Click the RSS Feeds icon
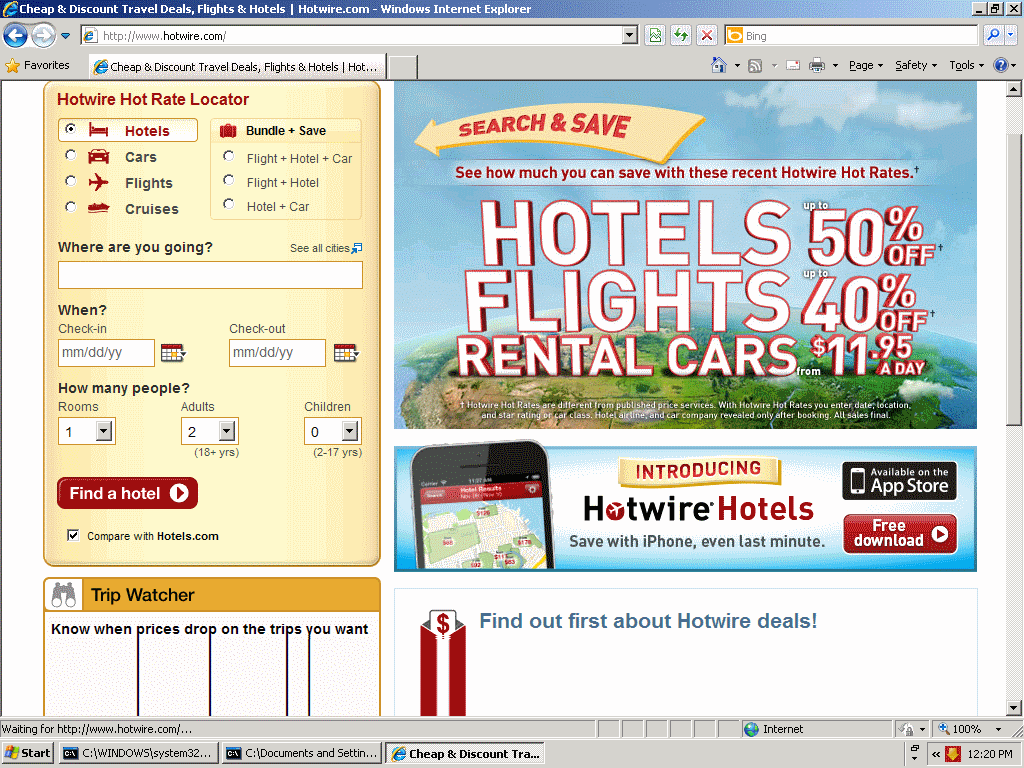Screen dimensions: 1024x768 point(755,65)
